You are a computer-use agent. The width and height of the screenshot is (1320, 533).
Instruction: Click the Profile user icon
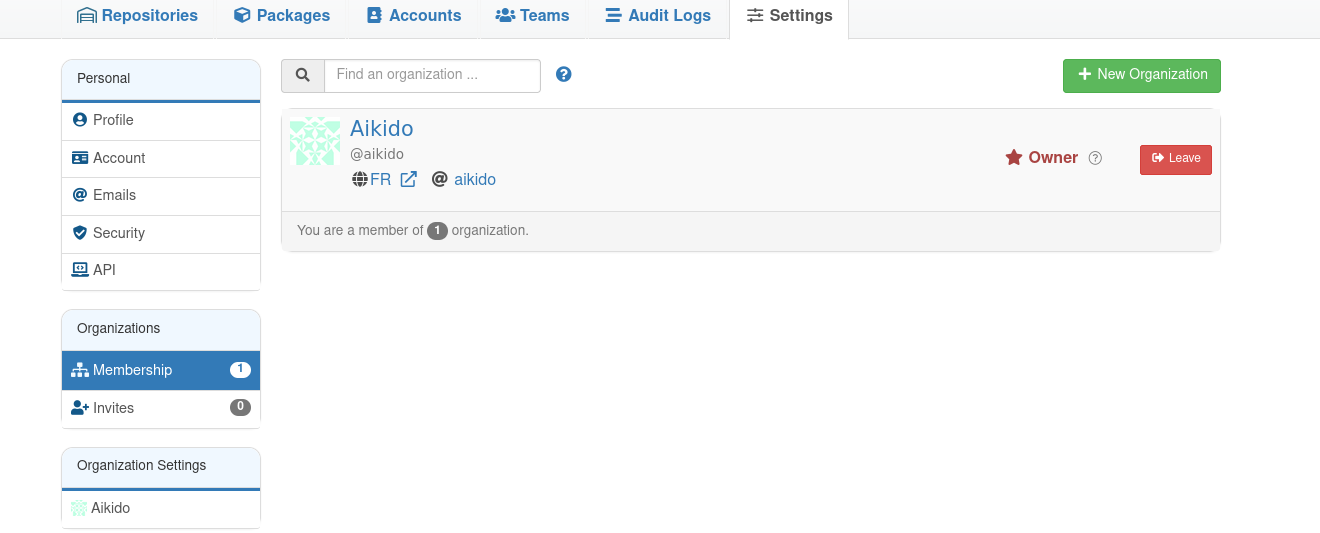point(80,120)
